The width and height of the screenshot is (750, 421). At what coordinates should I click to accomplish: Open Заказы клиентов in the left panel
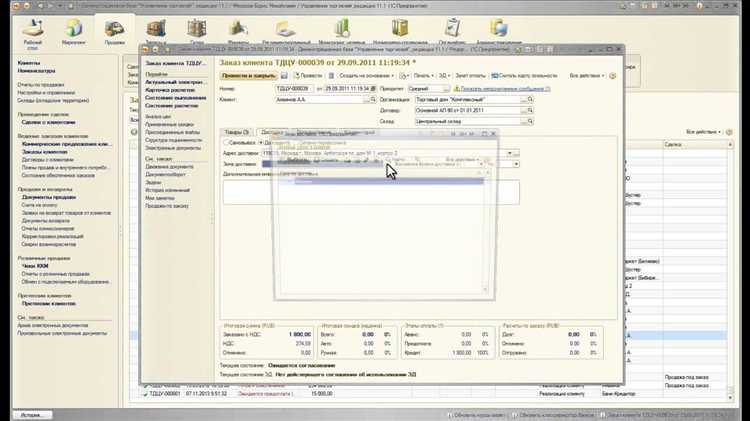pyautogui.click(x=44, y=152)
